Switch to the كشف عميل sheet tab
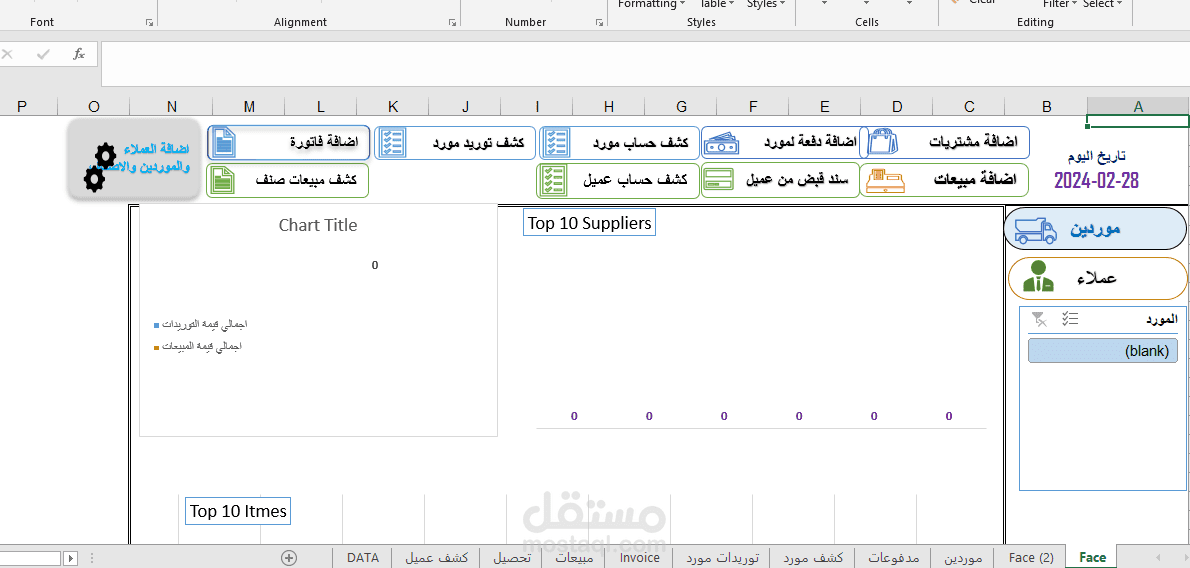The width and height of the screenshot is (1190, 568). click(x=436, y=558)
